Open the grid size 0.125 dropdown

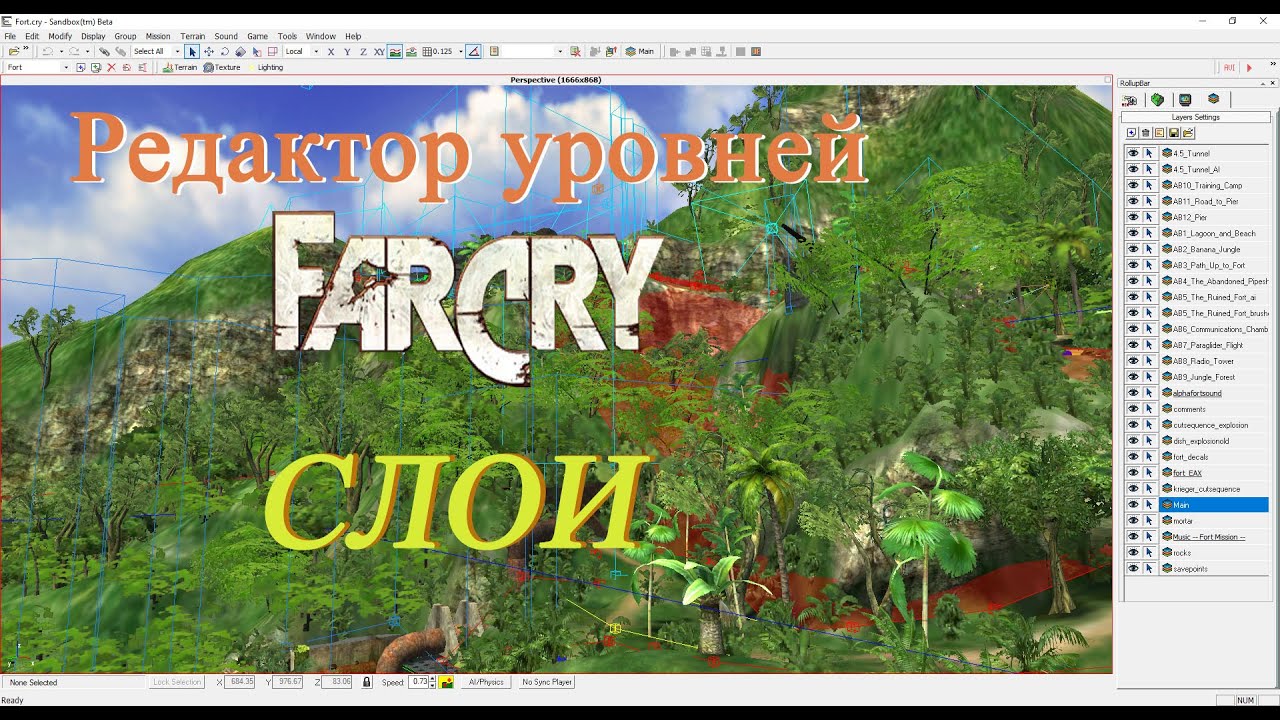click(x=460, y=51)
